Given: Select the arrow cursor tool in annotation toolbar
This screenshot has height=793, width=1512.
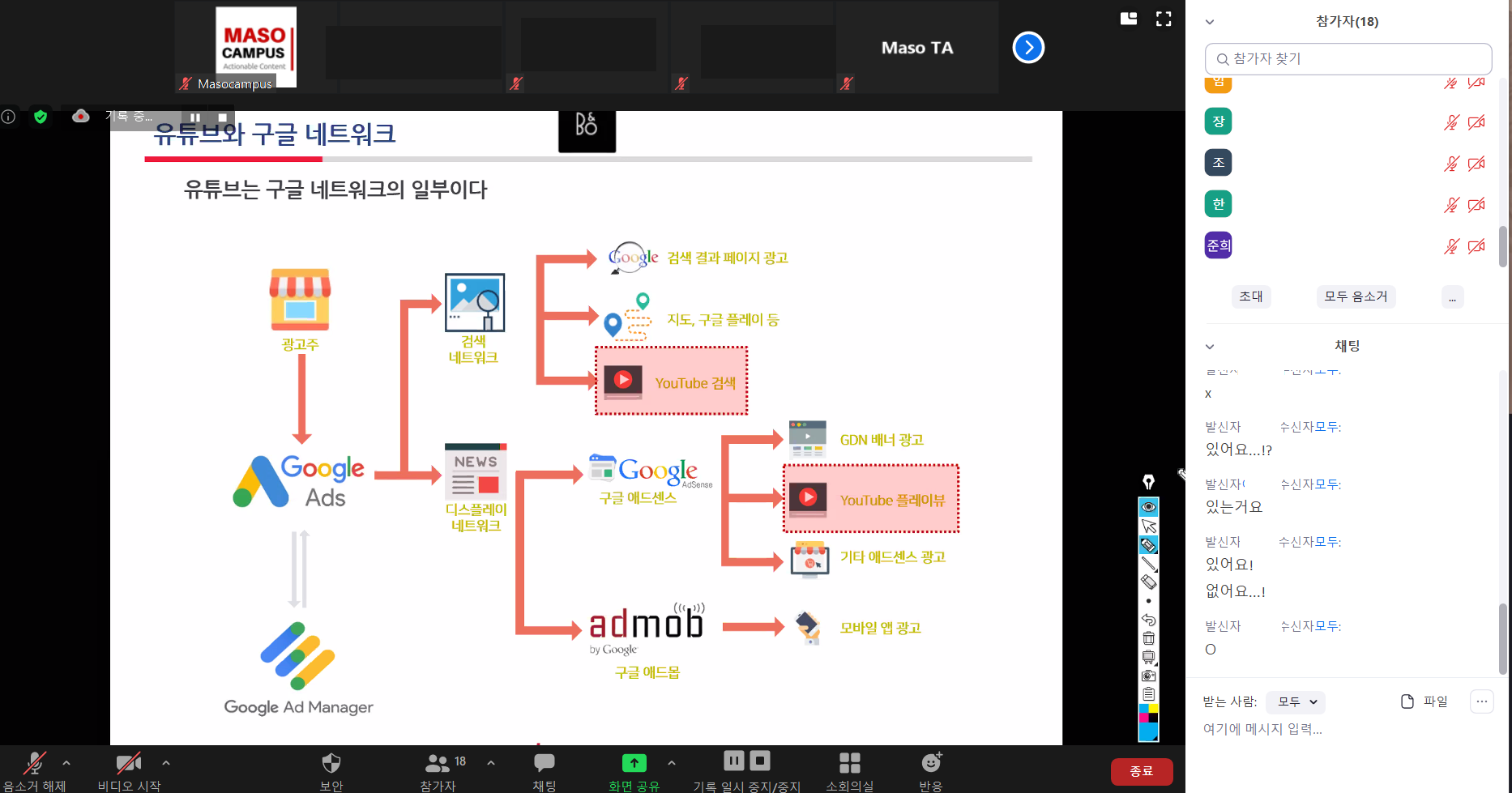Looking at the screenshot, I should [x=1149, y=526].
